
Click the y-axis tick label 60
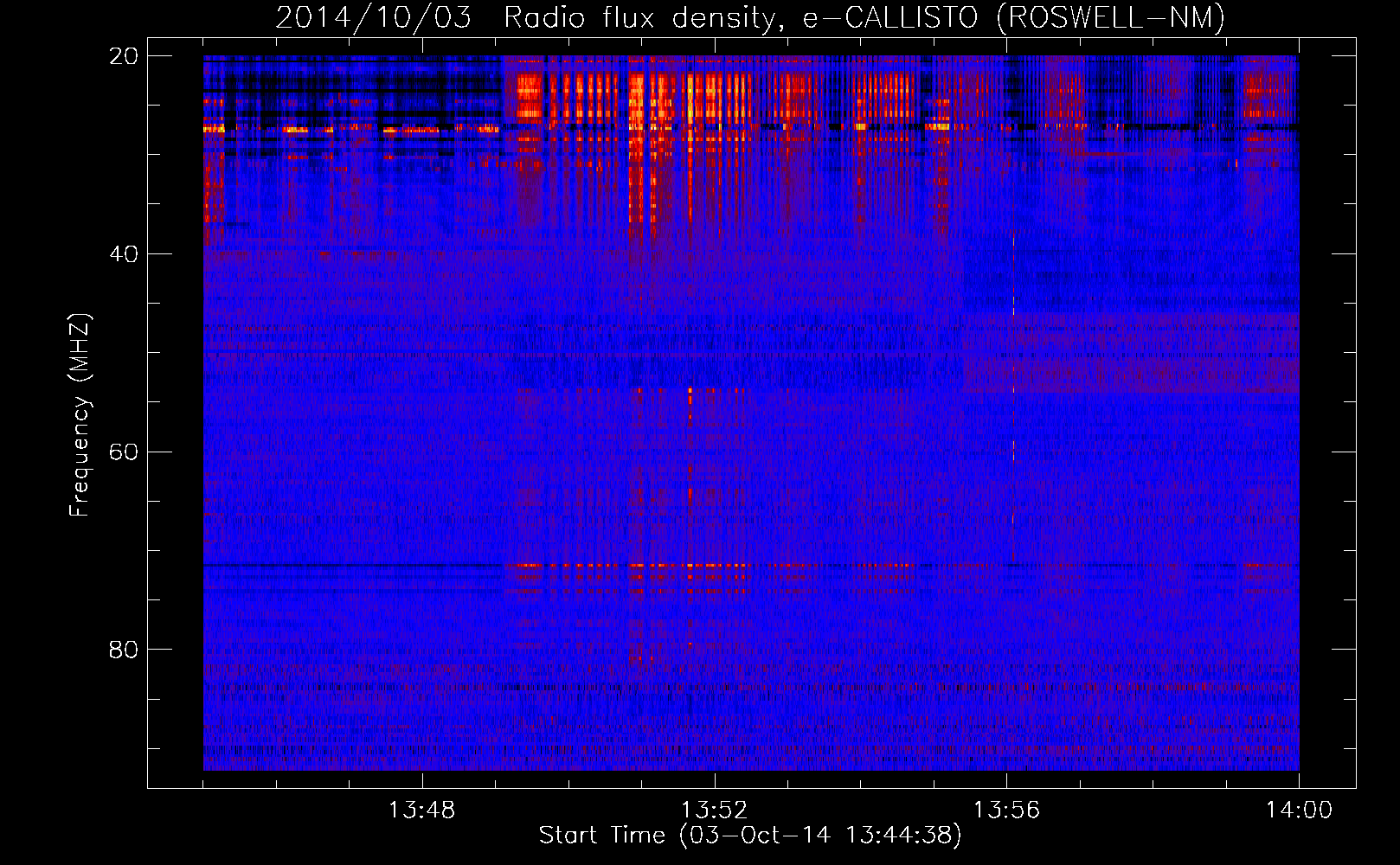pyautogui.click(x=124, y=452)
